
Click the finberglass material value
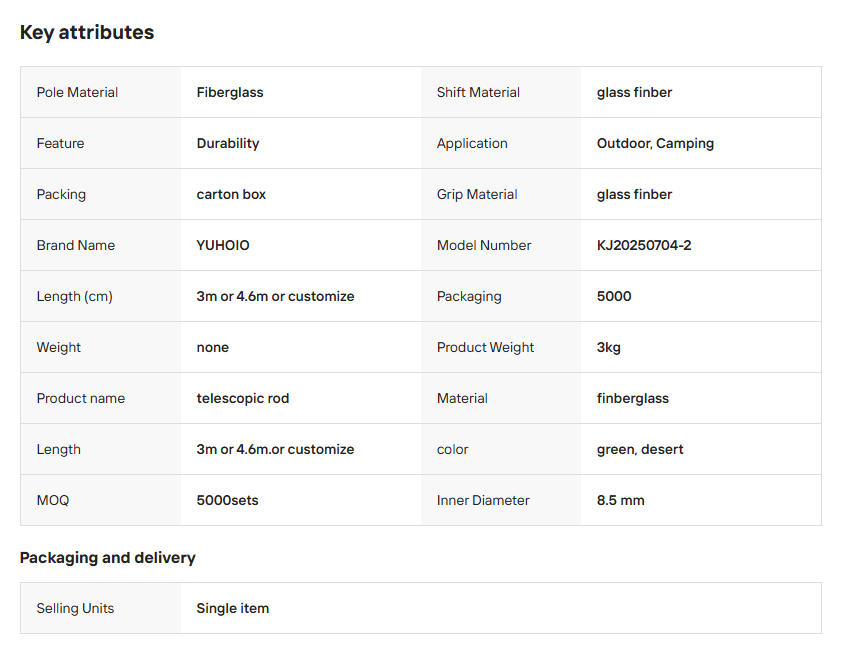pyautogui.click(x=633, y=398)
